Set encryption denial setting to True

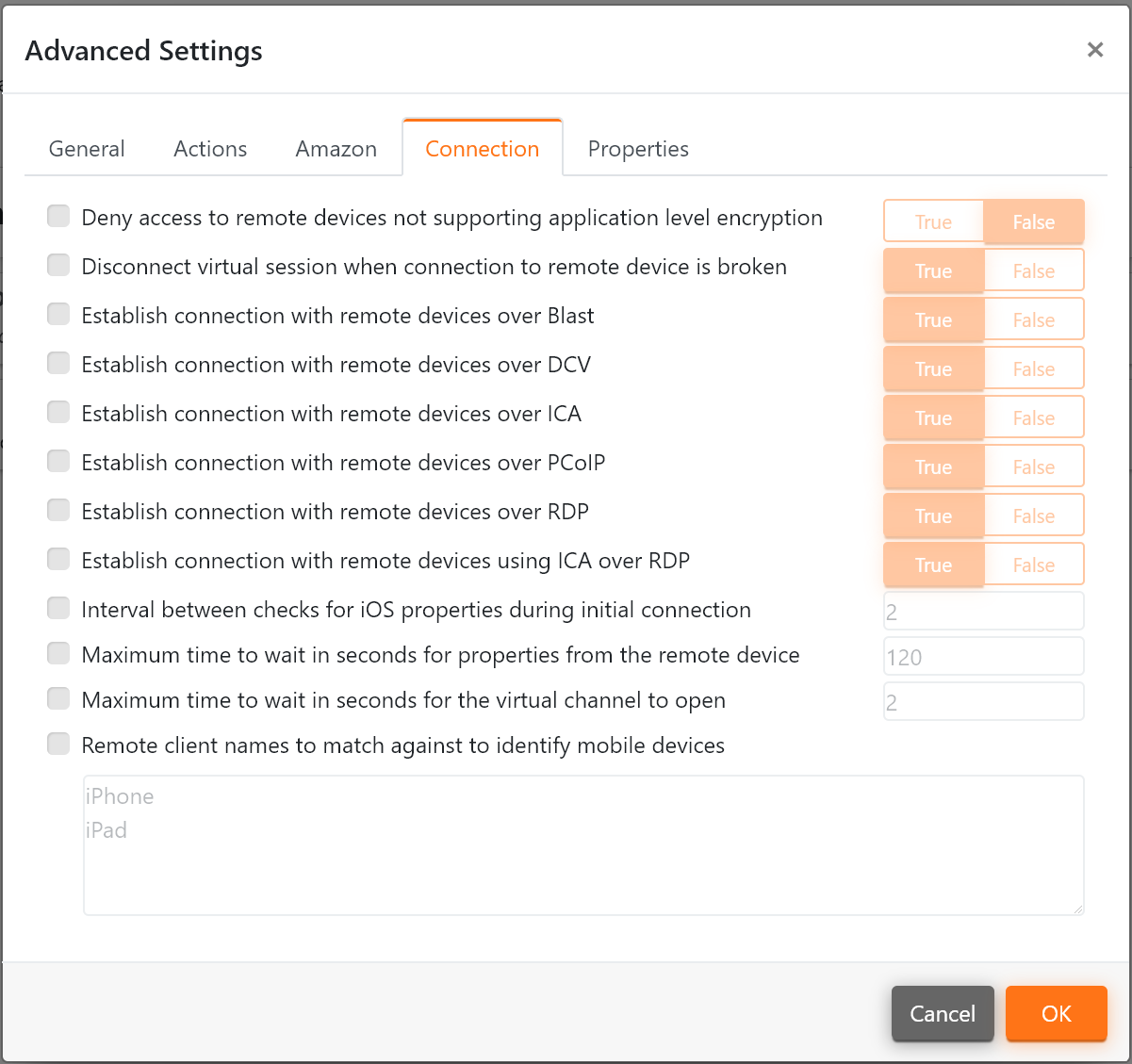click(933, 221)
